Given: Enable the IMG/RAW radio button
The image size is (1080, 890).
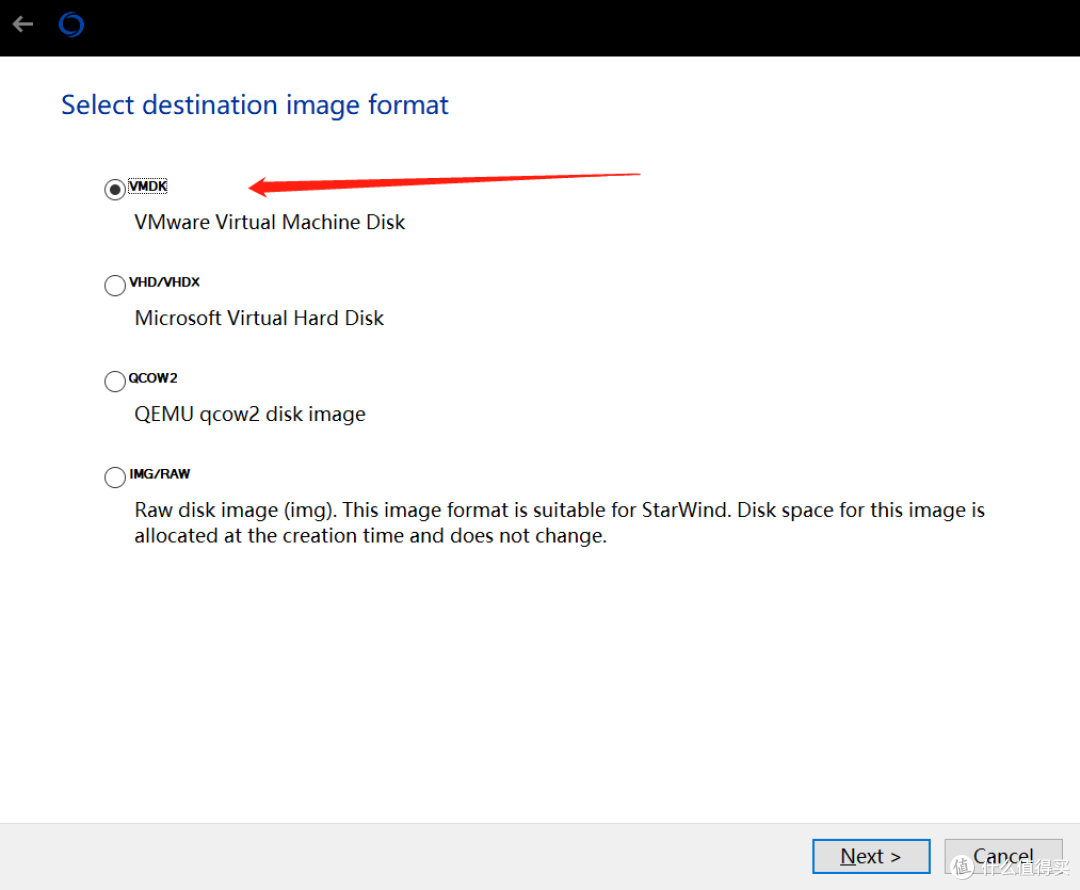Looking at the screenshot, I should click(x=115, y=477).
